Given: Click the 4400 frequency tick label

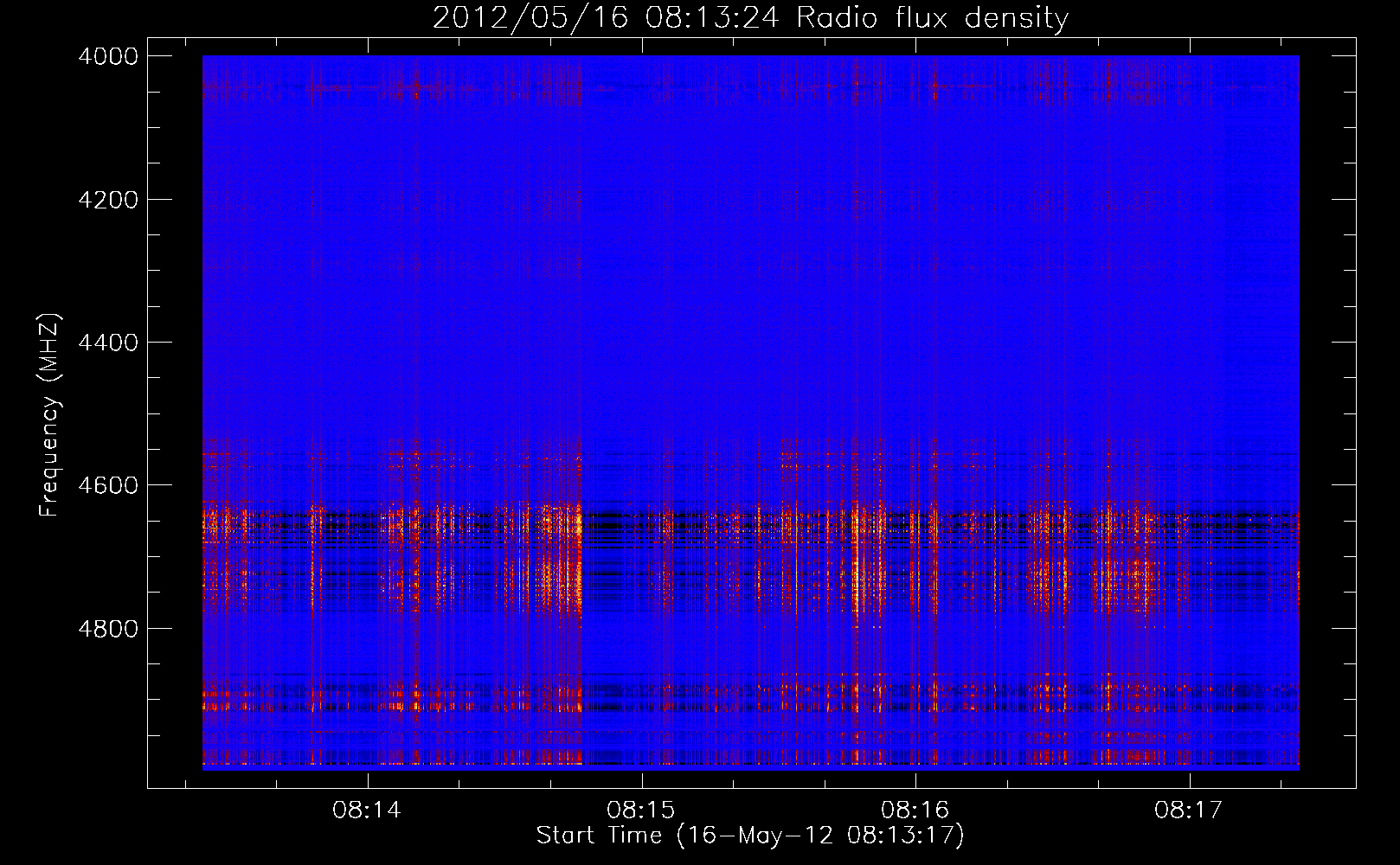Looking at the screenshot, I should (x=108, y=343).
